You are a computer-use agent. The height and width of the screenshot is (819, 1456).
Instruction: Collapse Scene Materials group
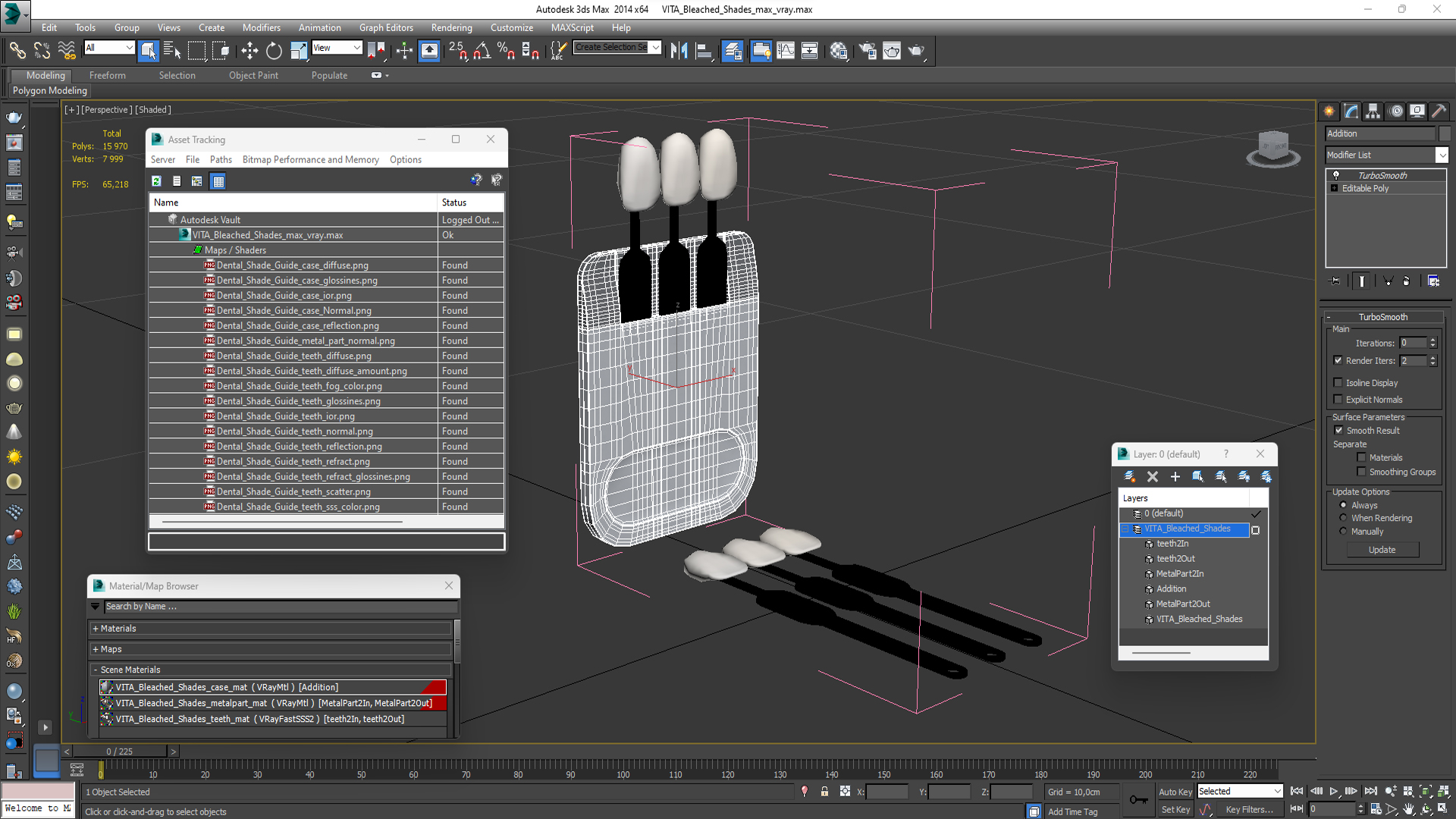[x=96, y=670]
